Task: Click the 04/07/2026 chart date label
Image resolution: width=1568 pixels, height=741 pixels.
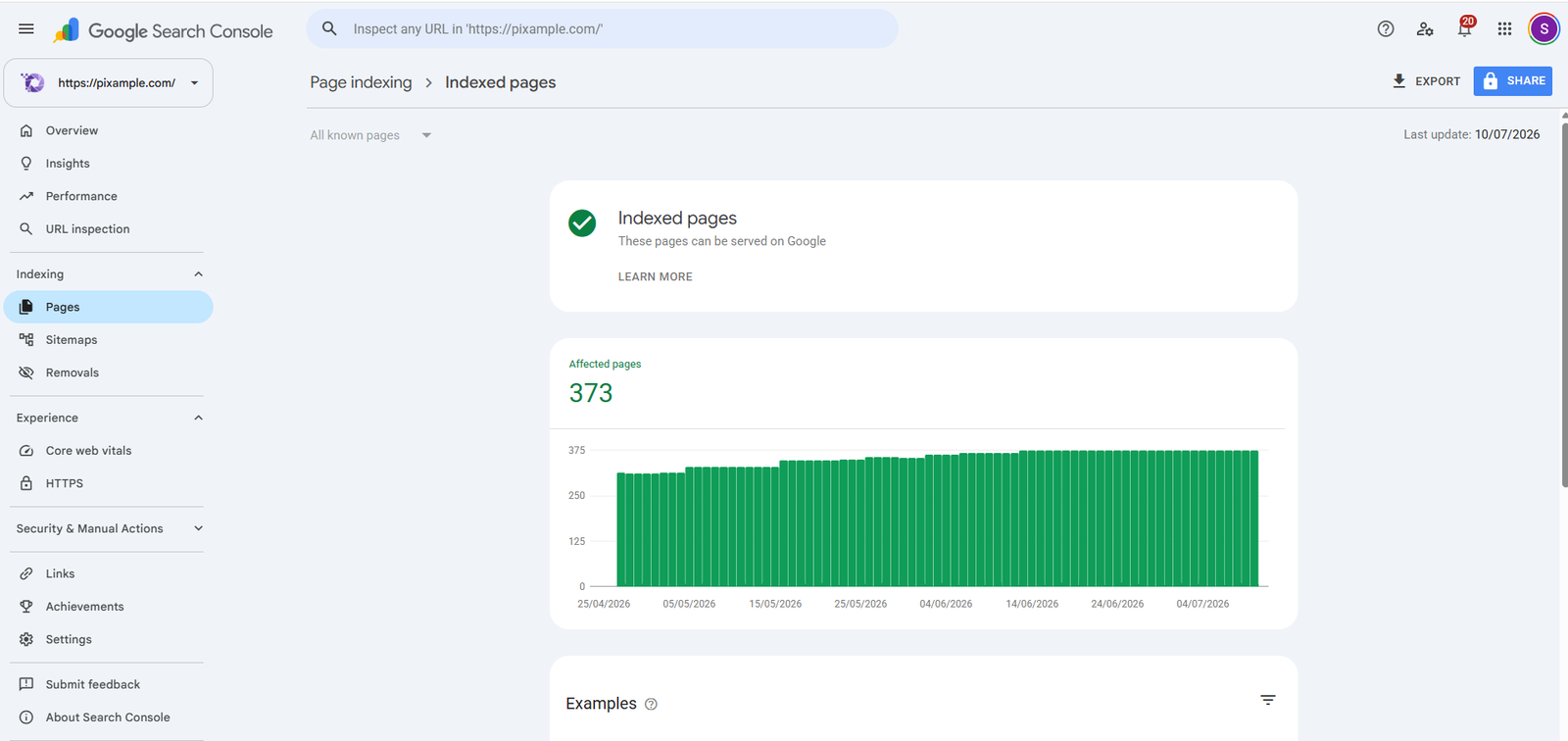Action: coord(1202,604)
